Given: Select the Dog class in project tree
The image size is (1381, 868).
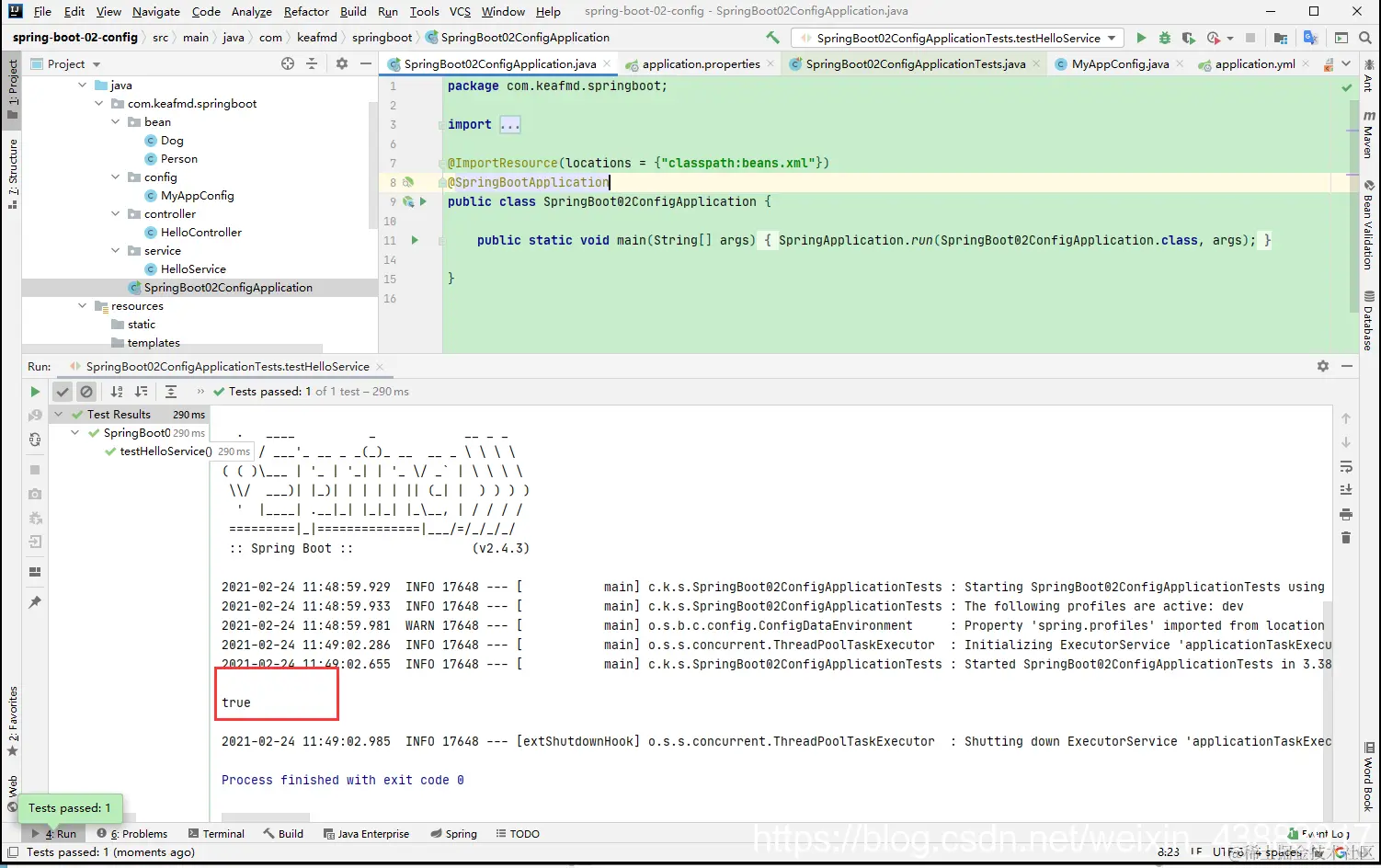Looking at the screenshot, I should 172,141.
